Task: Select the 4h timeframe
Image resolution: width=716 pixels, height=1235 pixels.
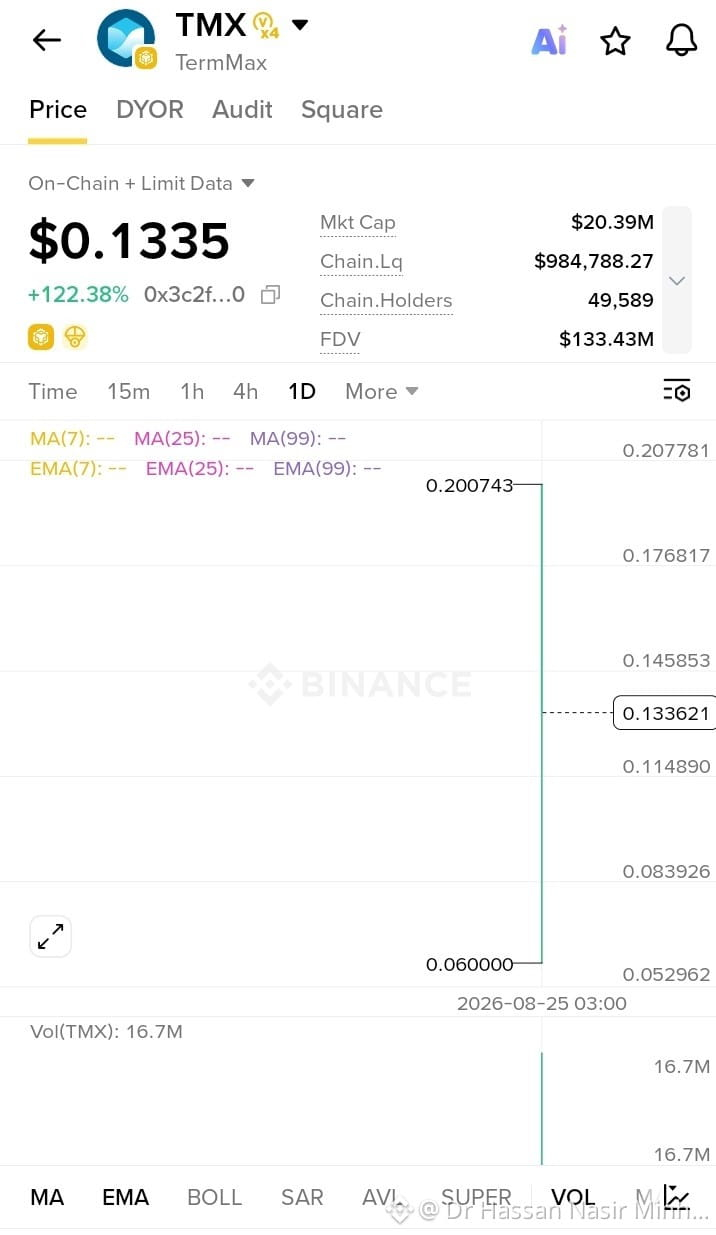Action: point(245,391)
